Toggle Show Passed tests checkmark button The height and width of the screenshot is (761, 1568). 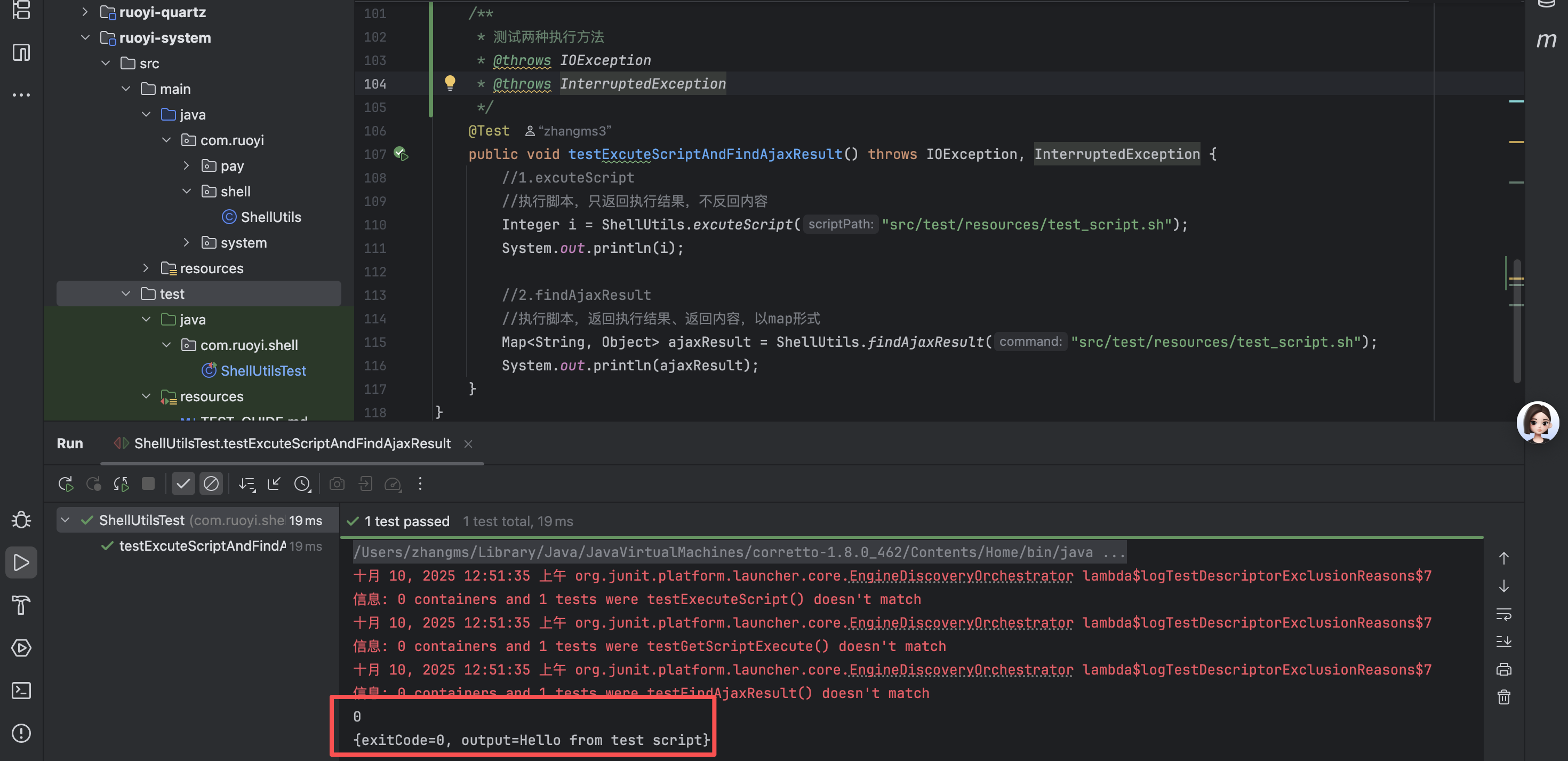pyautogui.click(x=182, y=484)
